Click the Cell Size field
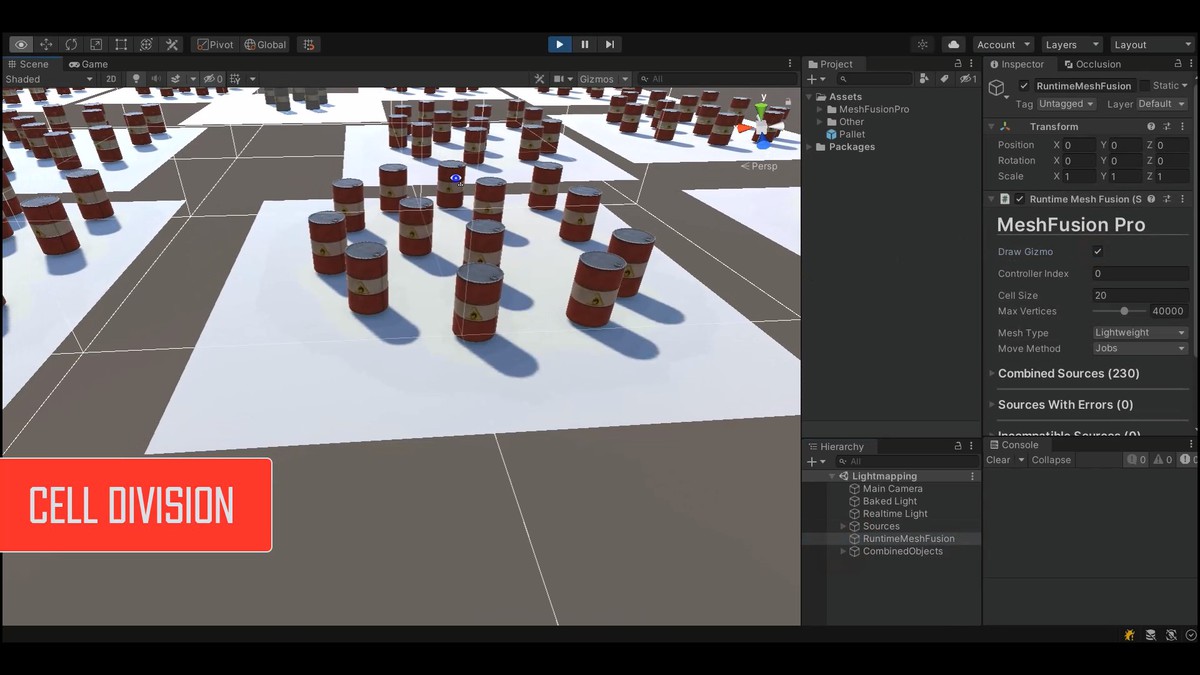1200x675 pixels. pos(1141,295)
